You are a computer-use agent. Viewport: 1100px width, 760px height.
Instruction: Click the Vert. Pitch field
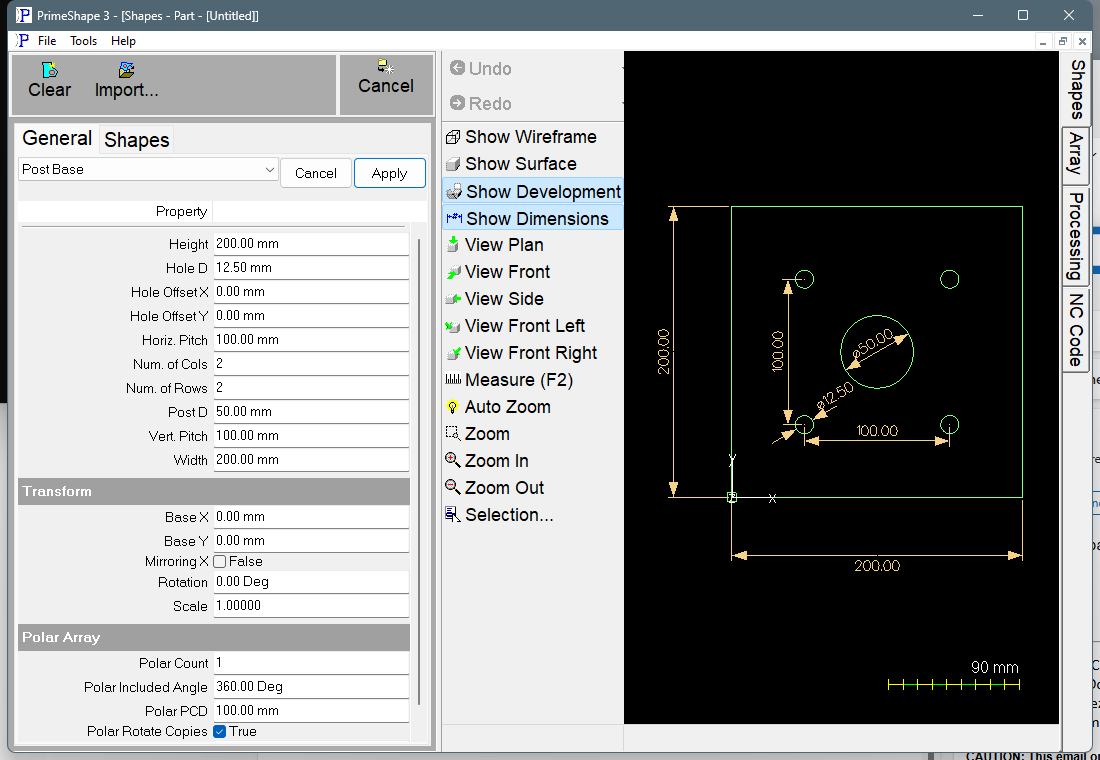click(x=311, y=435)
